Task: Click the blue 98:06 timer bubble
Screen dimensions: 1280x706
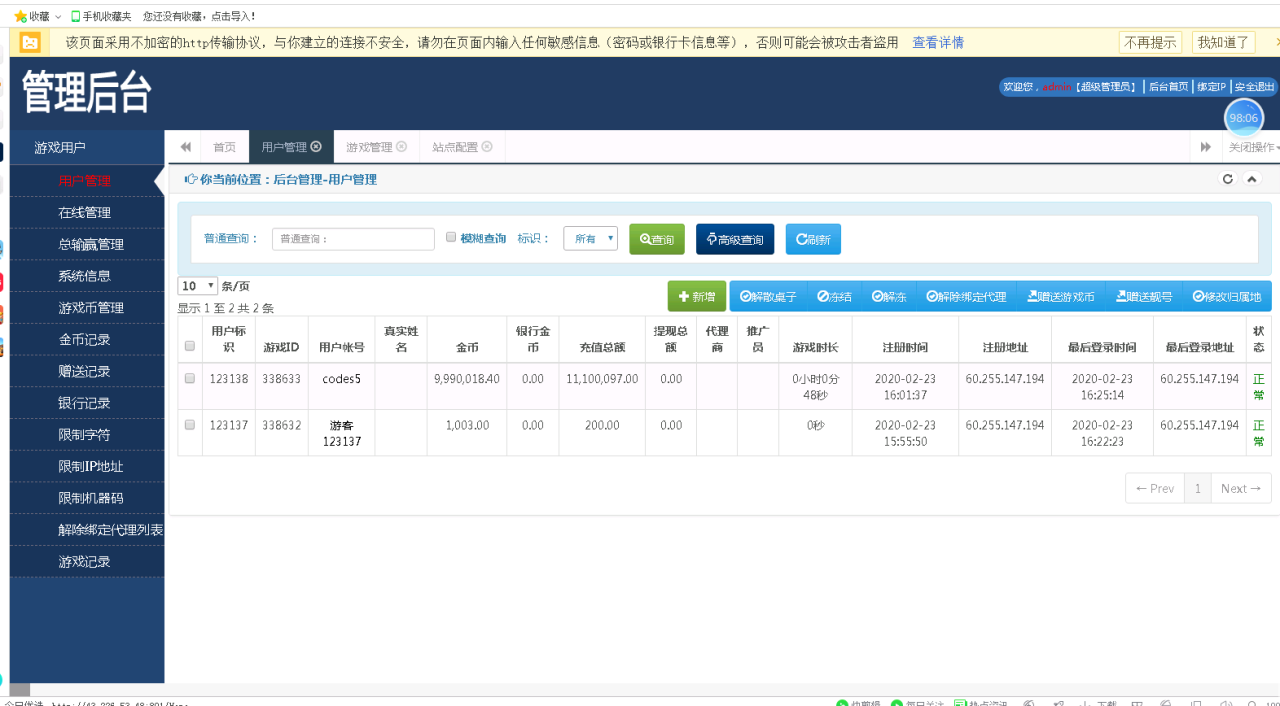Action: [x=1243, y=118]
